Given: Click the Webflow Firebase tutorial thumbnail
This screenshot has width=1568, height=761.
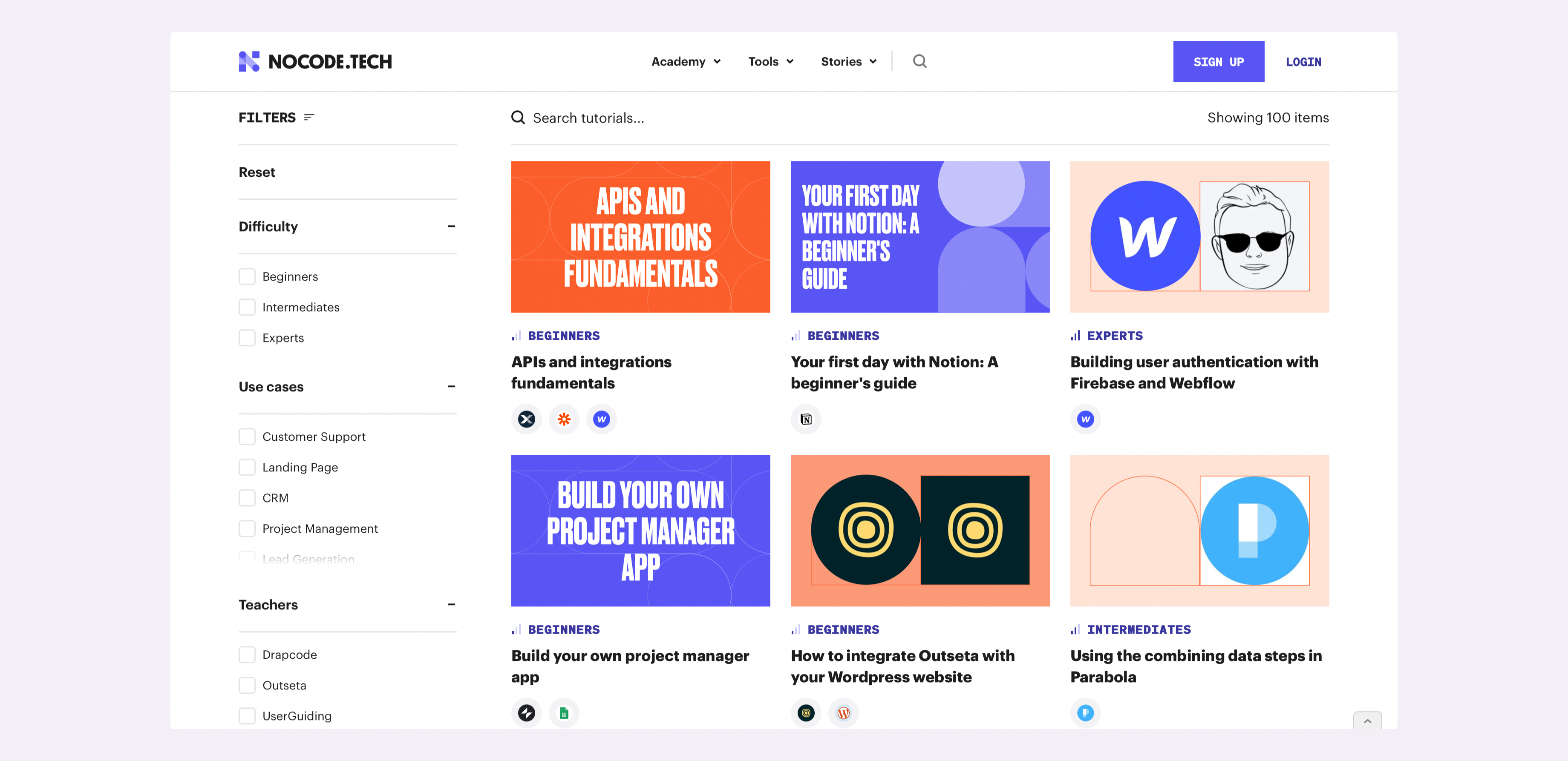Looking at the screenshot, I should point(1199,237).
